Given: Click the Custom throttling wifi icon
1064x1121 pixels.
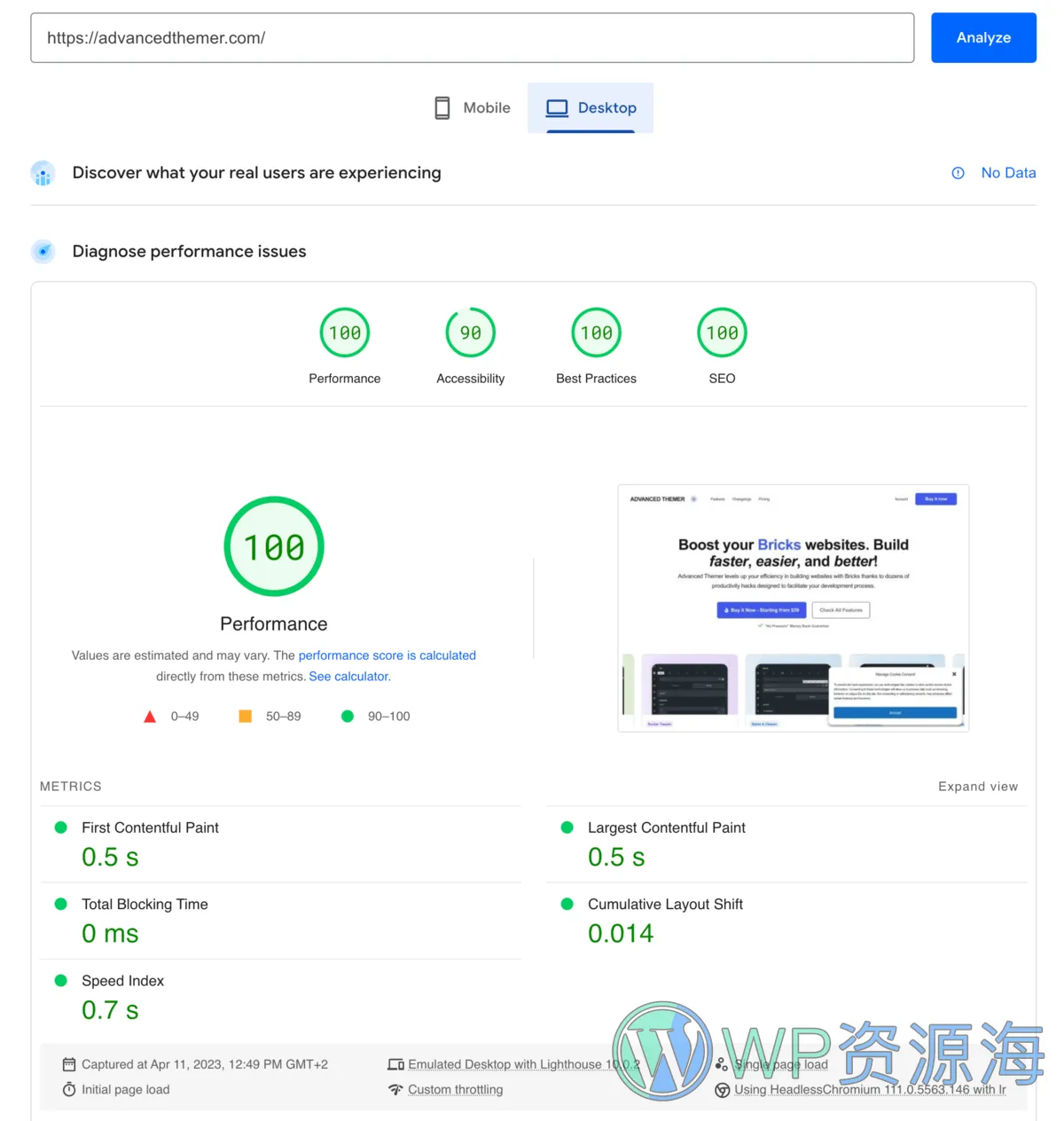Looking at the screenshot, I should [x=395, y=1089].
